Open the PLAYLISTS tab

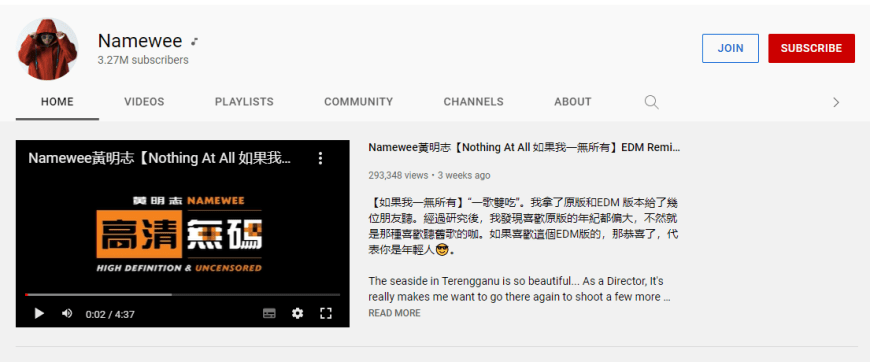pos(244,102)
